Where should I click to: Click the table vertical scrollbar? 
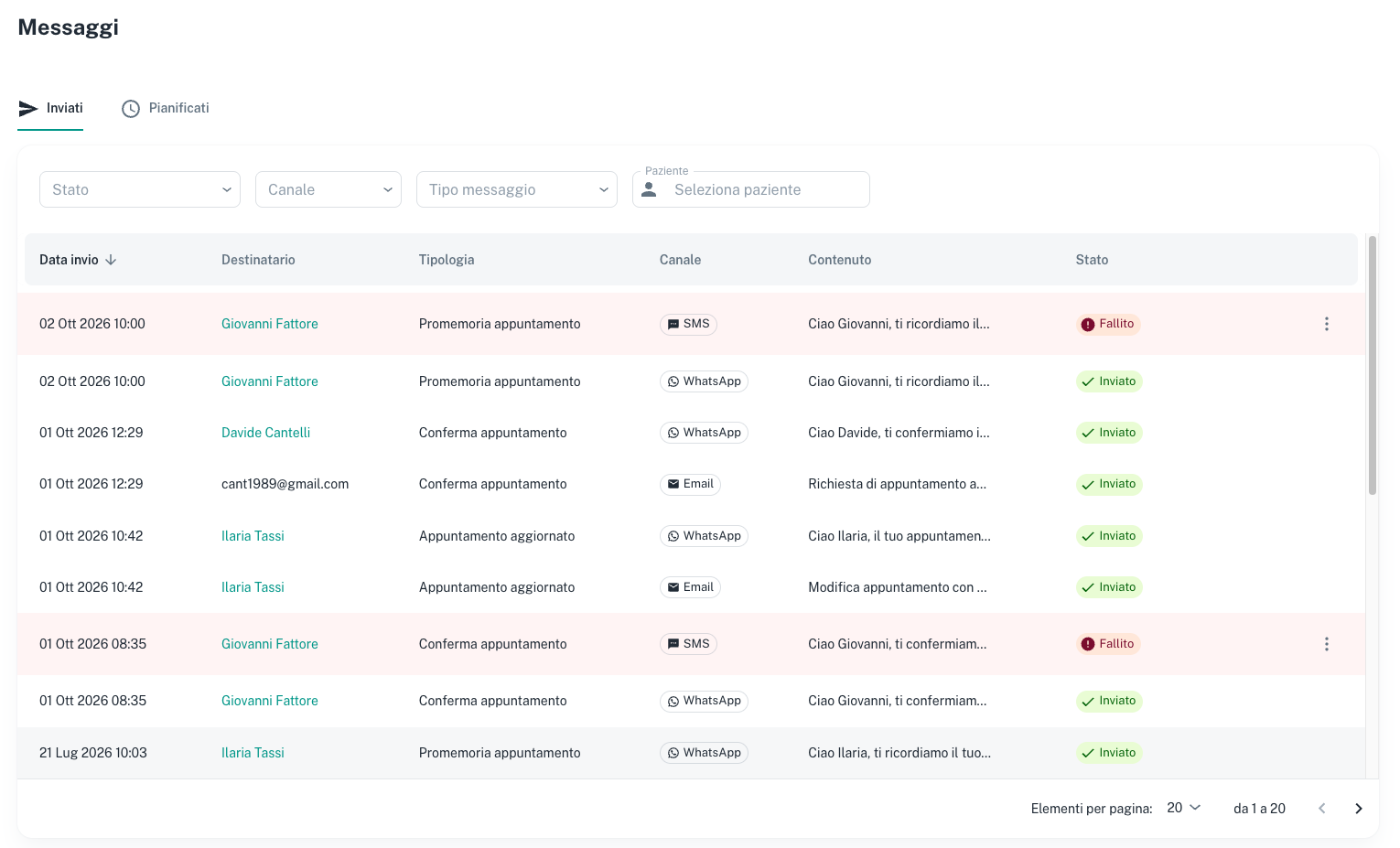[x=1372, y=365]
